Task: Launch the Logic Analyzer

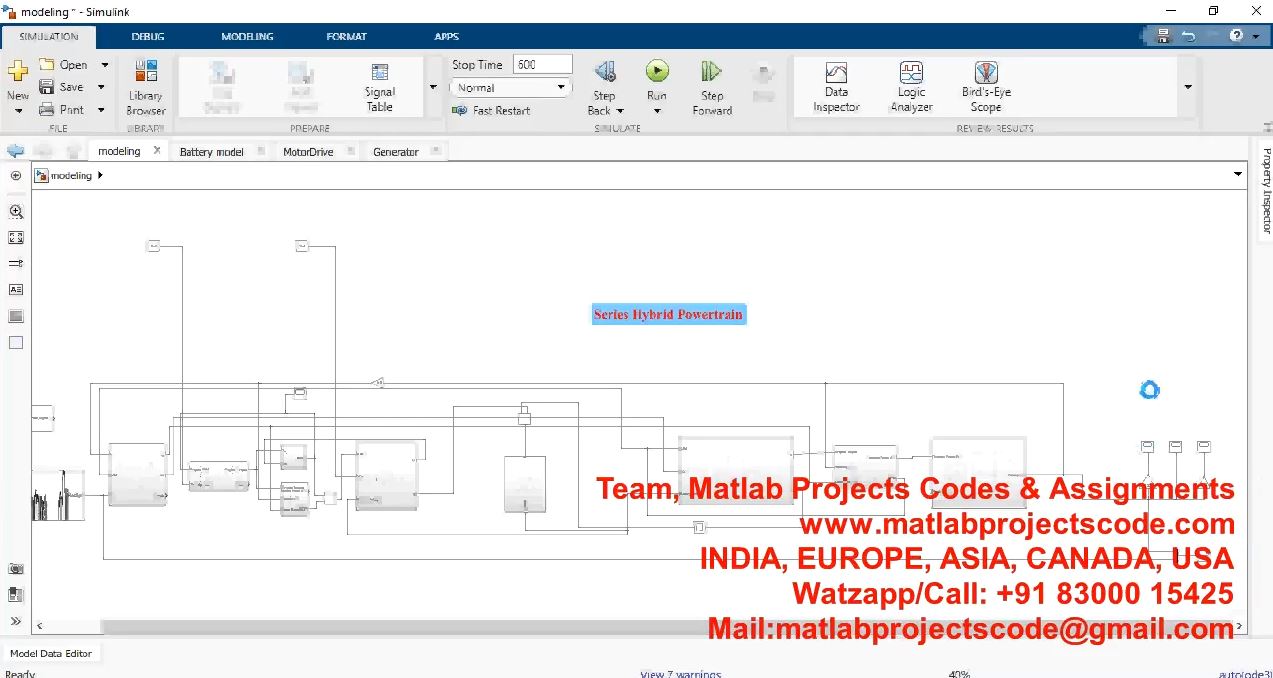Action: (x=911, y=88)
